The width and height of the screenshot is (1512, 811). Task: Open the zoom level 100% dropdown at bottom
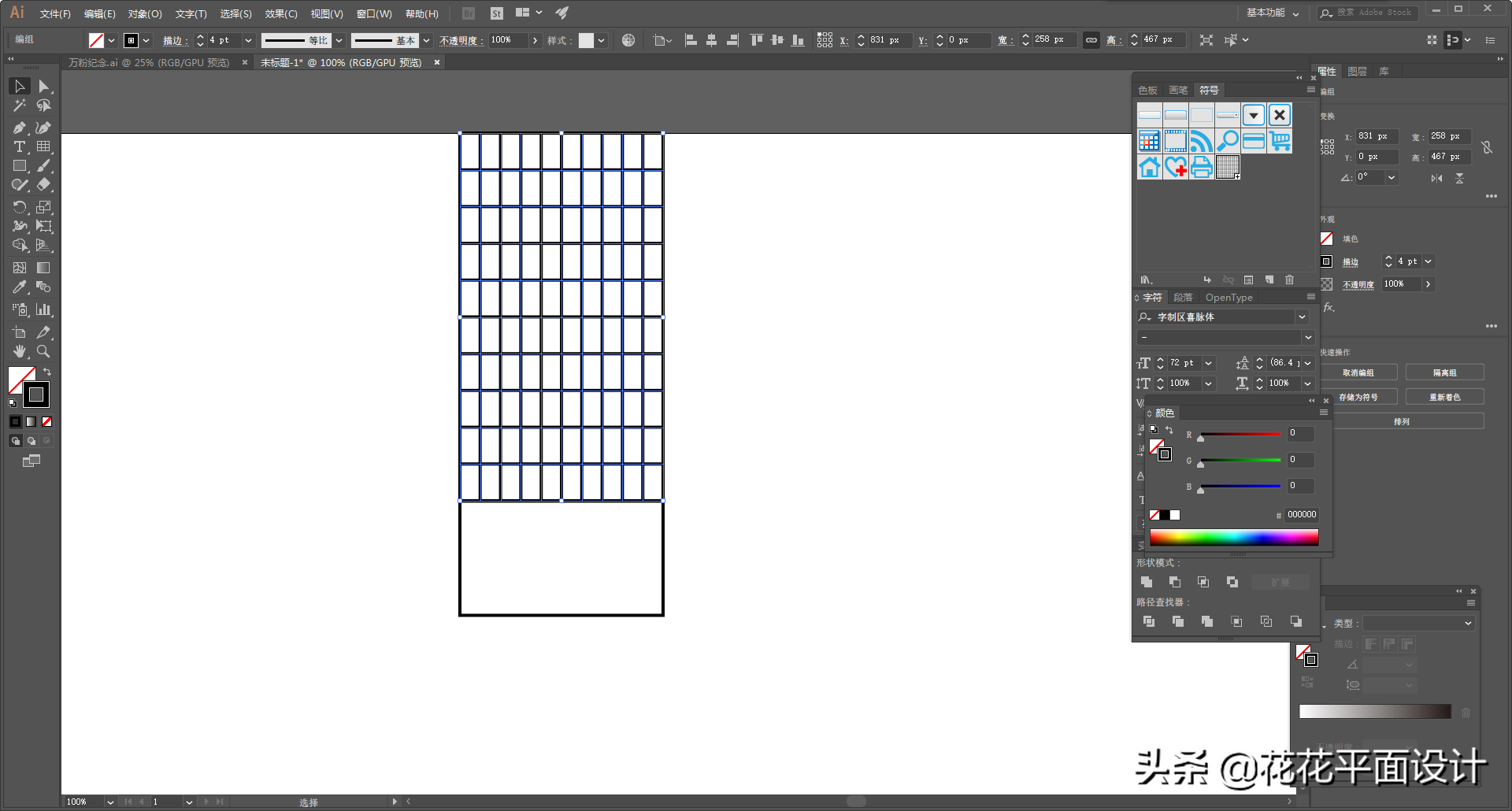click(110, 802)
